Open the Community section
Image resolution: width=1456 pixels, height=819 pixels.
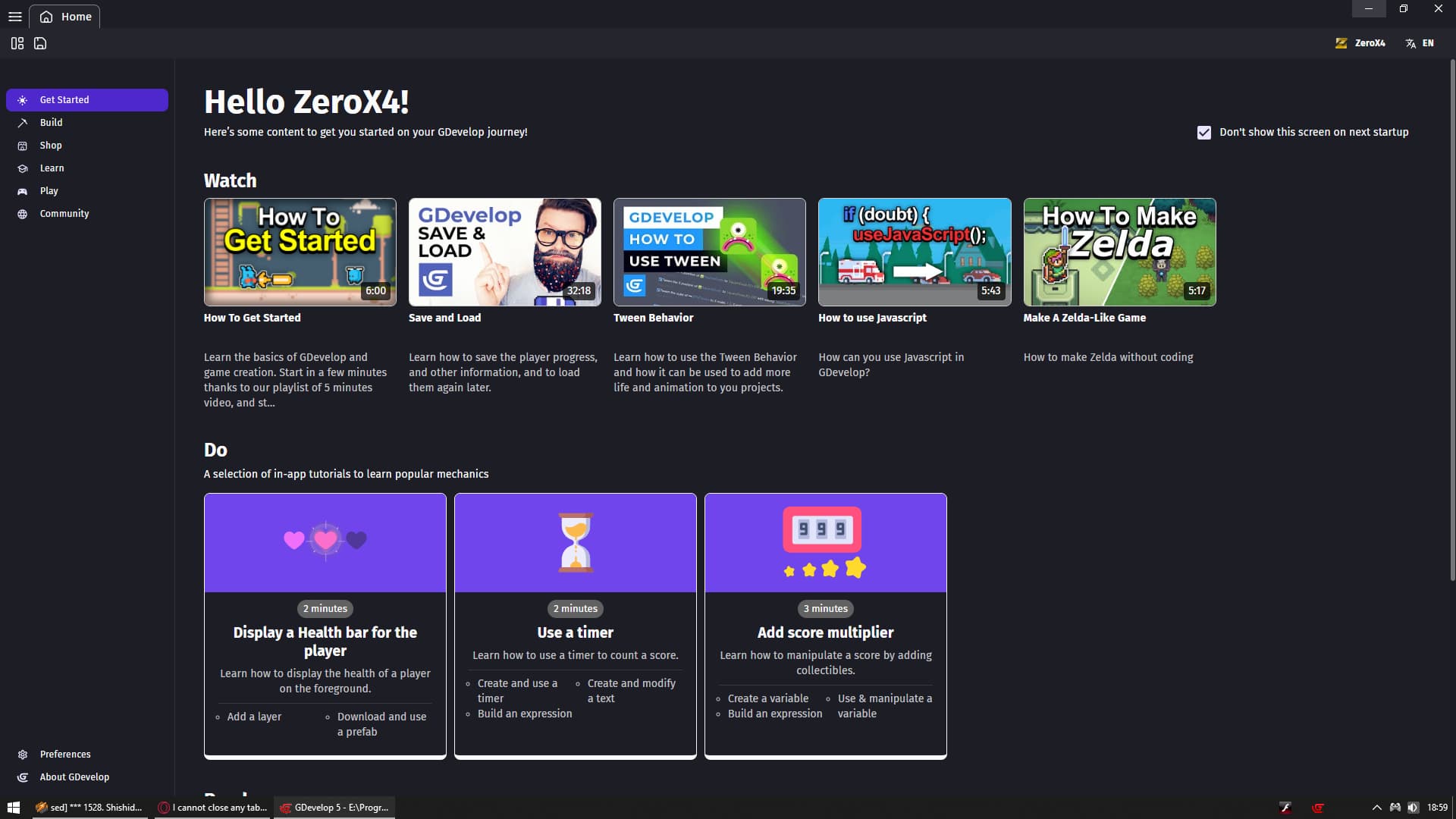[x=87, y=214]
